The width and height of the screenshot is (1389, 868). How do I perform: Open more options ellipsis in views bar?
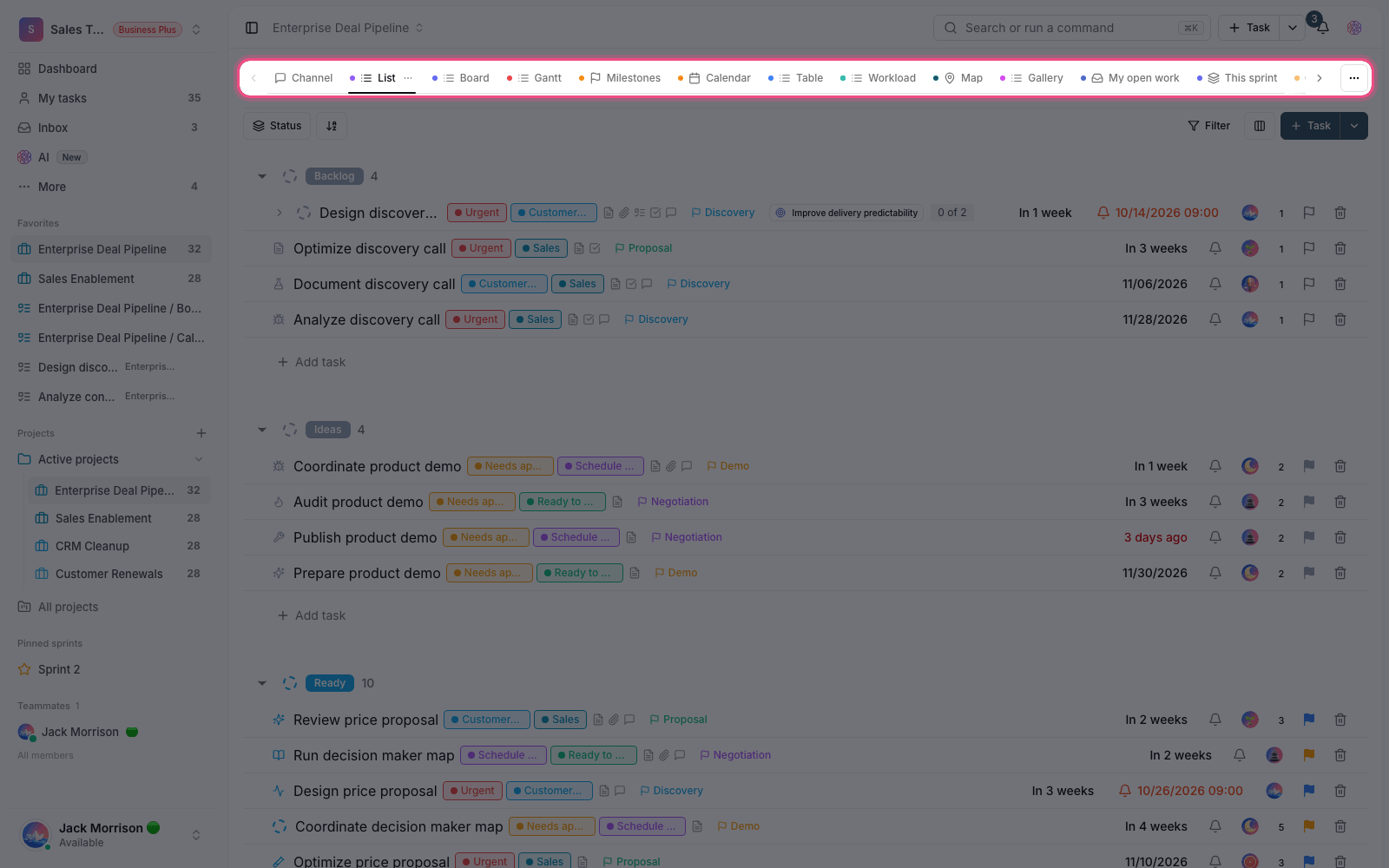click(x=1354, y=78)
